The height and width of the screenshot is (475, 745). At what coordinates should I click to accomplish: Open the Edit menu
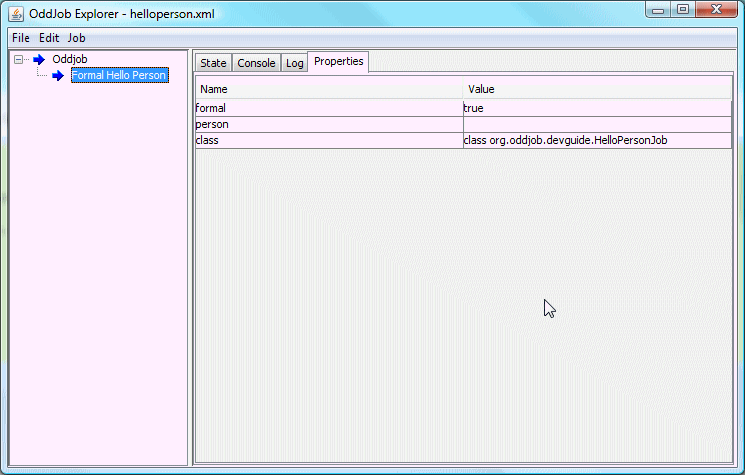pyautogui.click(x=49, y=37)
